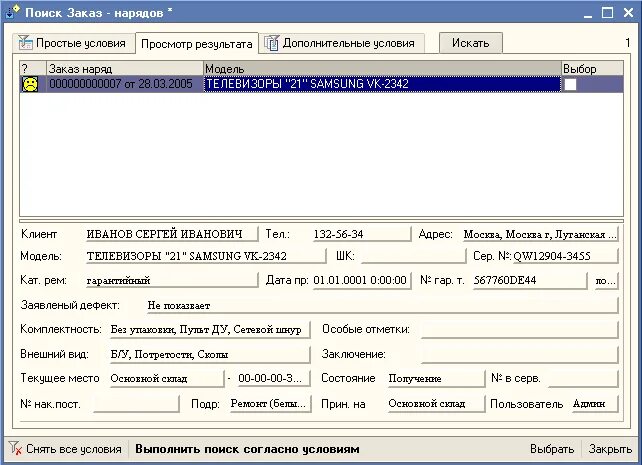Maximize the Поиск Заказ - нарядов window
The width and height of the screenshot is (642, 465).
[608, 13]
